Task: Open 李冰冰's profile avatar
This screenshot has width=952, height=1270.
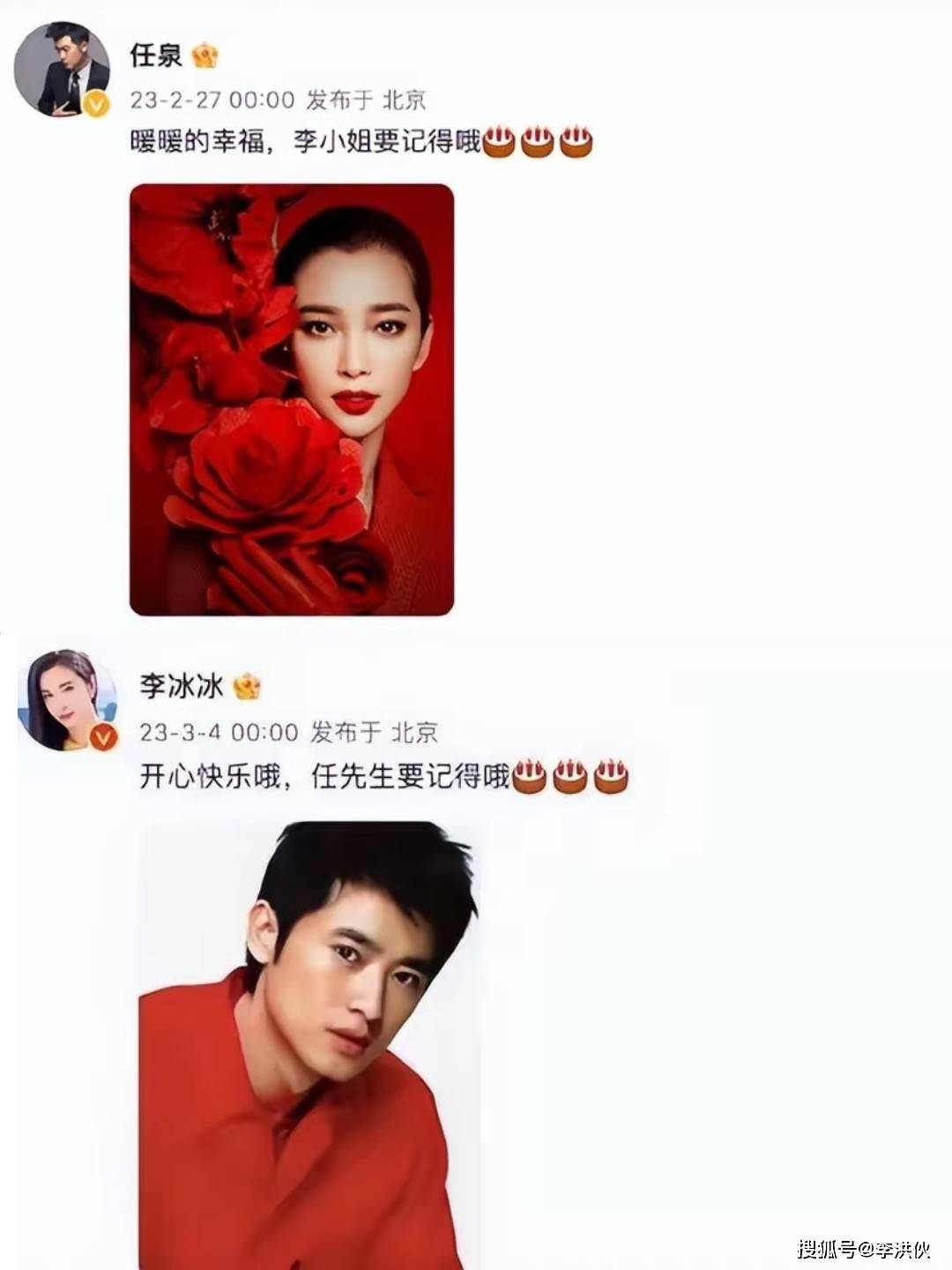Action: pyautogui.click(x=68, y=700)
